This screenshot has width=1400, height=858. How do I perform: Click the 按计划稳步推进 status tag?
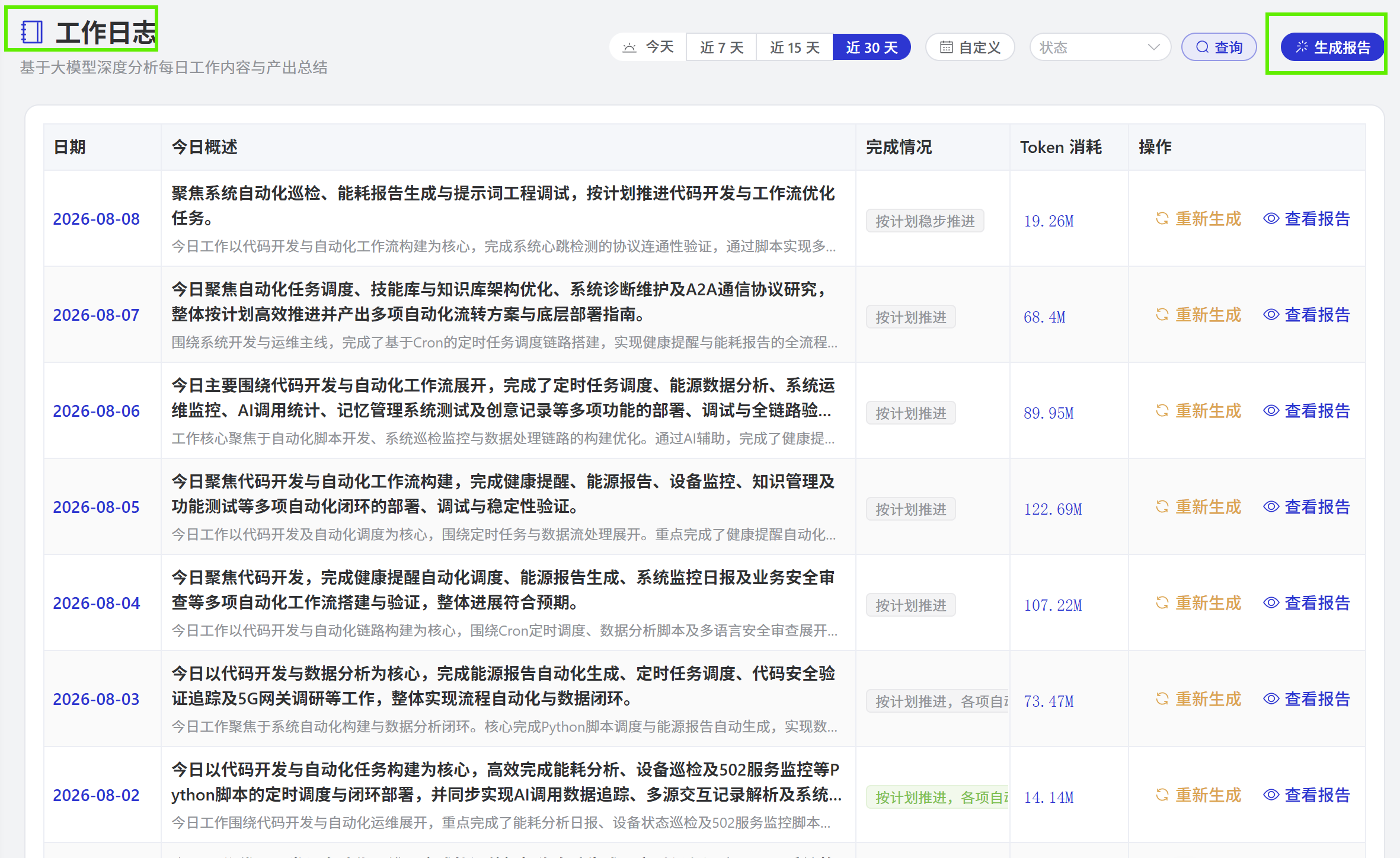925,221
